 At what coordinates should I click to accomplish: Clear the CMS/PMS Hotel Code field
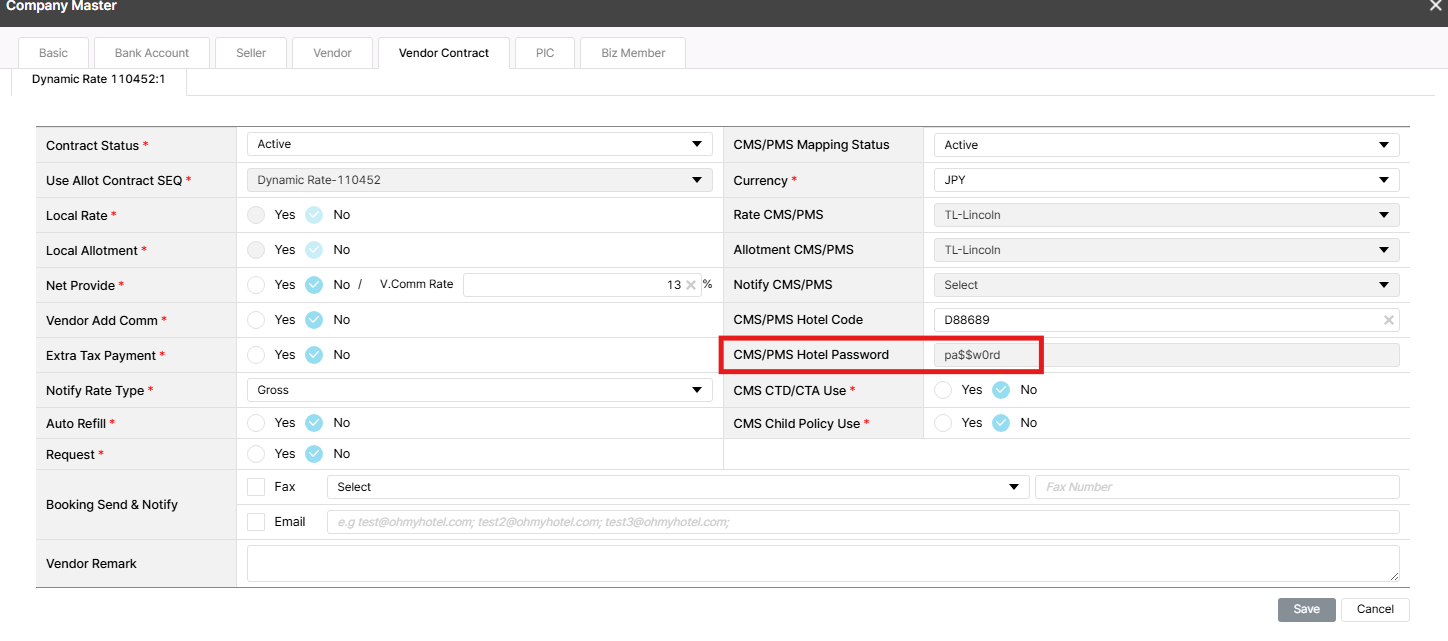click(1388, 320)
